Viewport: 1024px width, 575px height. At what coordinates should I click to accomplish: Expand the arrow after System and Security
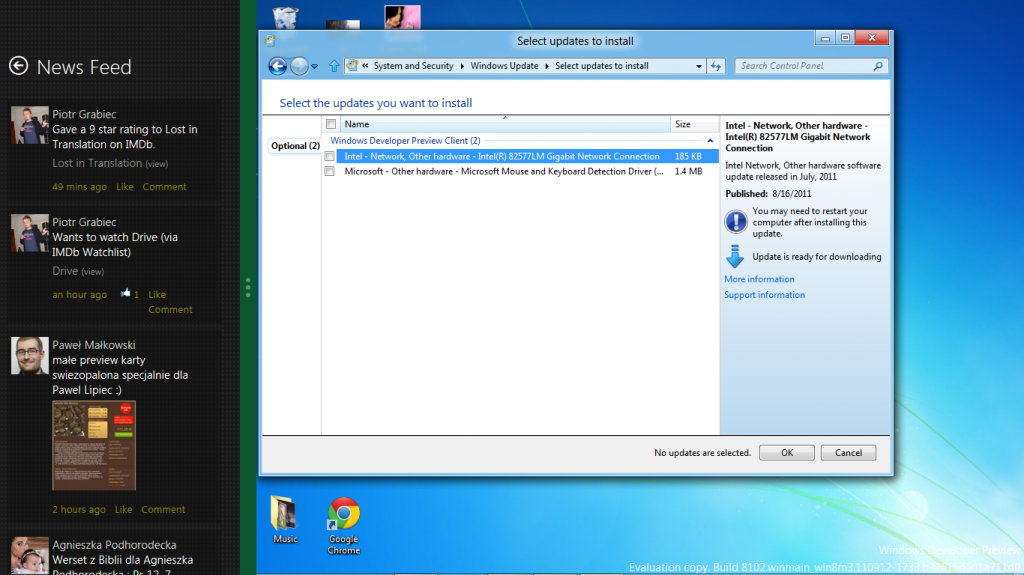click(x=462, y=66)
